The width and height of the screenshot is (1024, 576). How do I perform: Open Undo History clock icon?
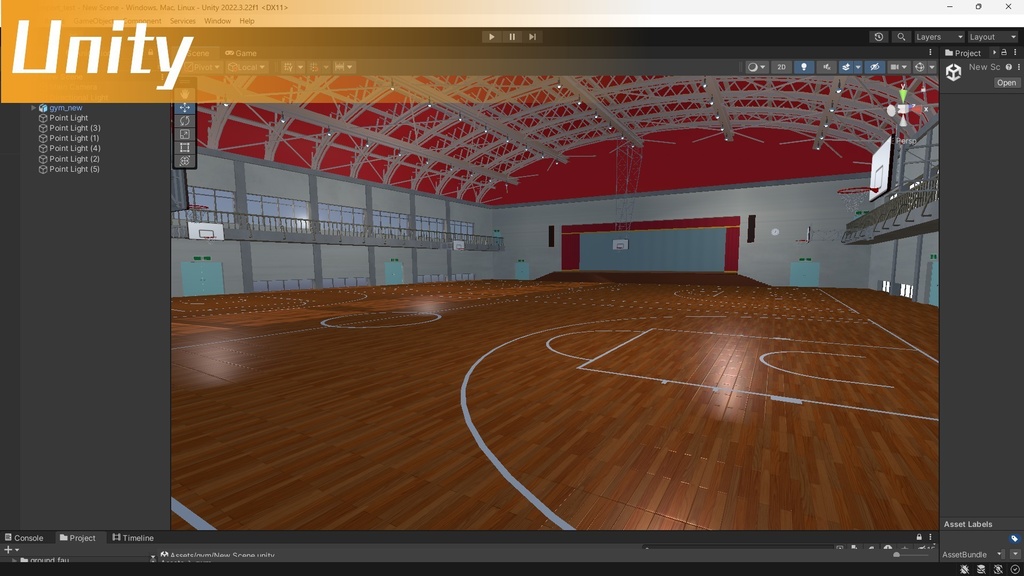tap(878, 37)
